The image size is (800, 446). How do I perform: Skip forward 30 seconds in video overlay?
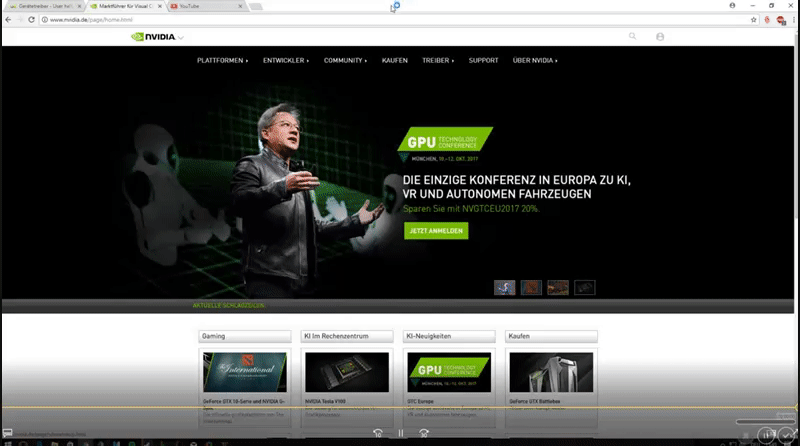423,433
